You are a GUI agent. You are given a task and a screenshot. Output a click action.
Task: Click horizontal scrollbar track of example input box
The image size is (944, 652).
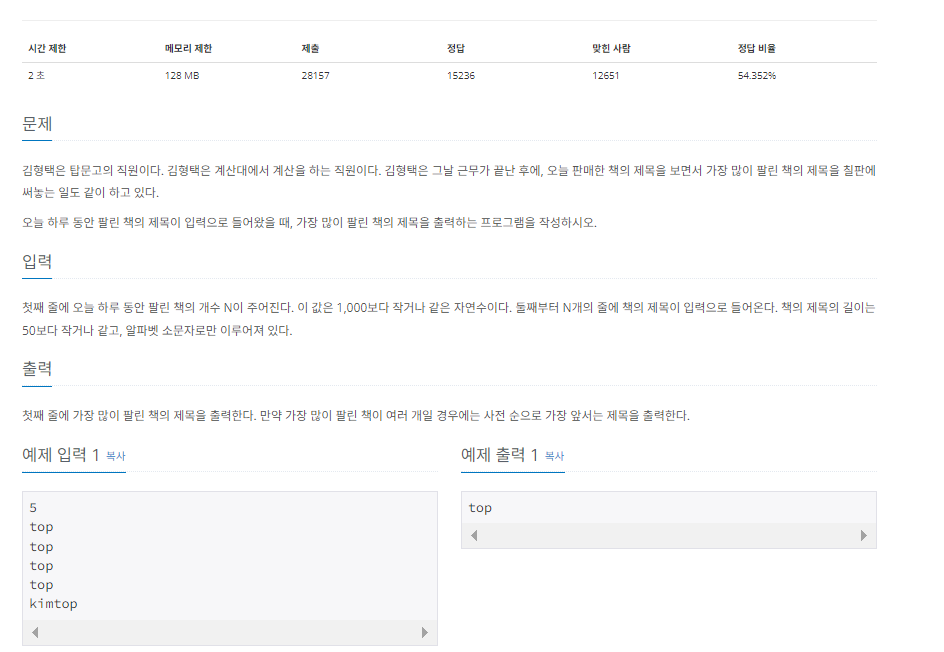pyautogui.click(x=230, y=632)
